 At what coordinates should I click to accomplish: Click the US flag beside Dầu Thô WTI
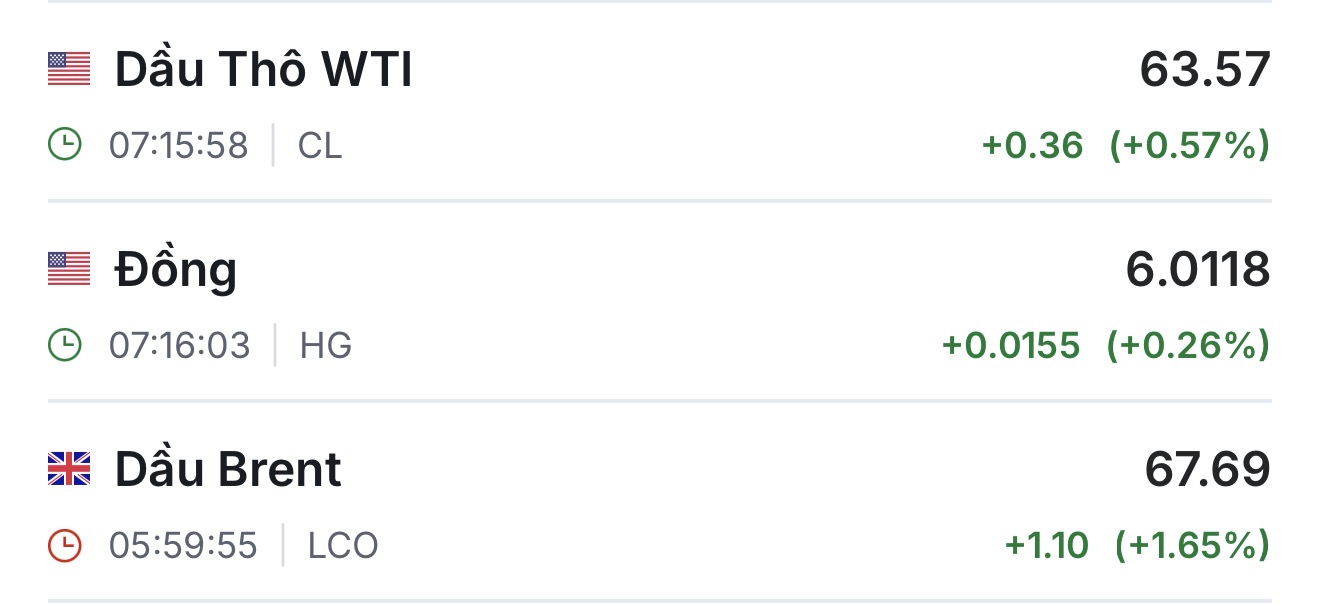69,69
